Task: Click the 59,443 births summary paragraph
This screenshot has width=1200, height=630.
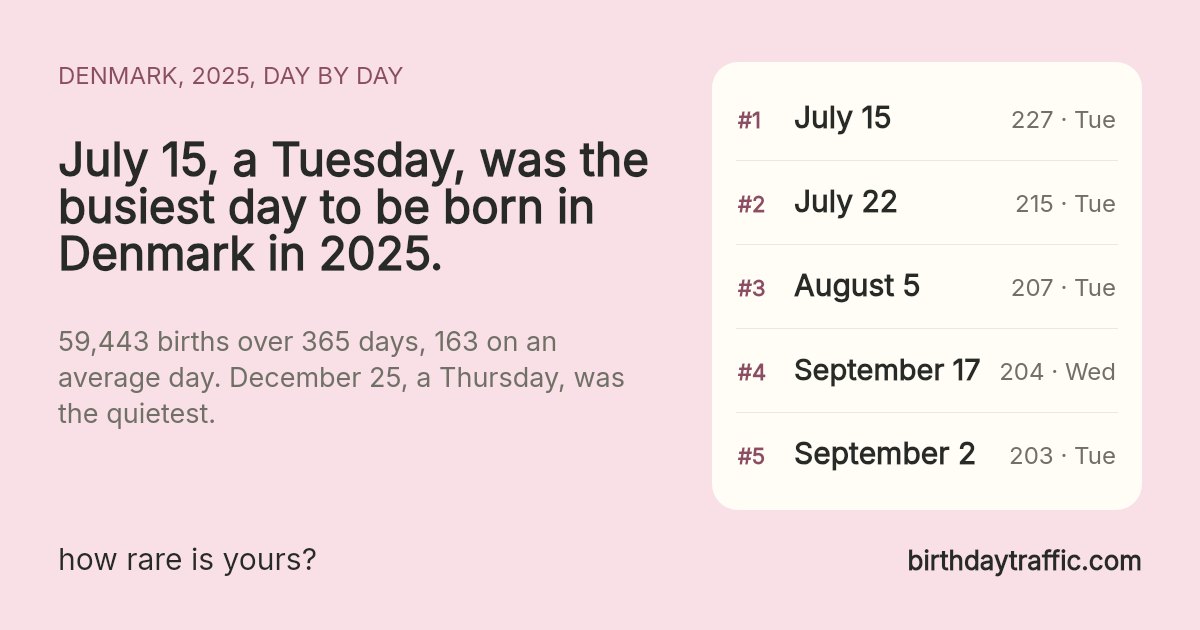Action: (340, 378)
